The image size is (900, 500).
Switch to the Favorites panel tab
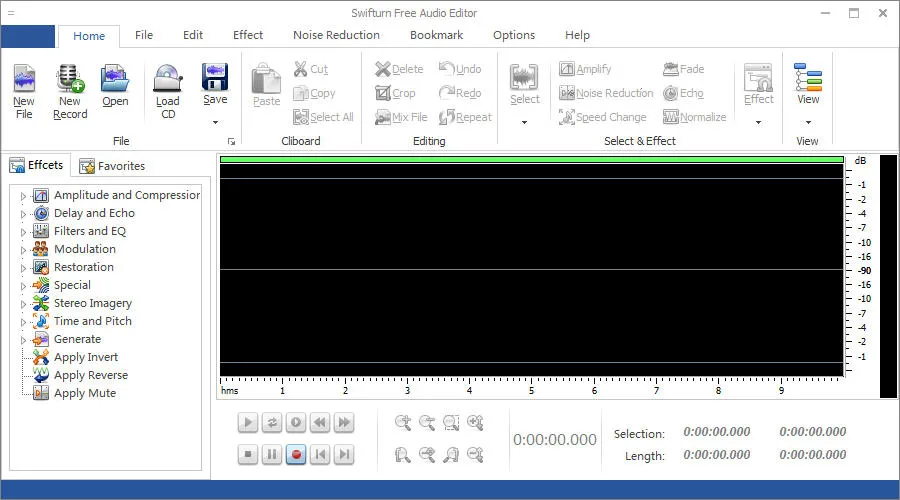tap(112, 166)
